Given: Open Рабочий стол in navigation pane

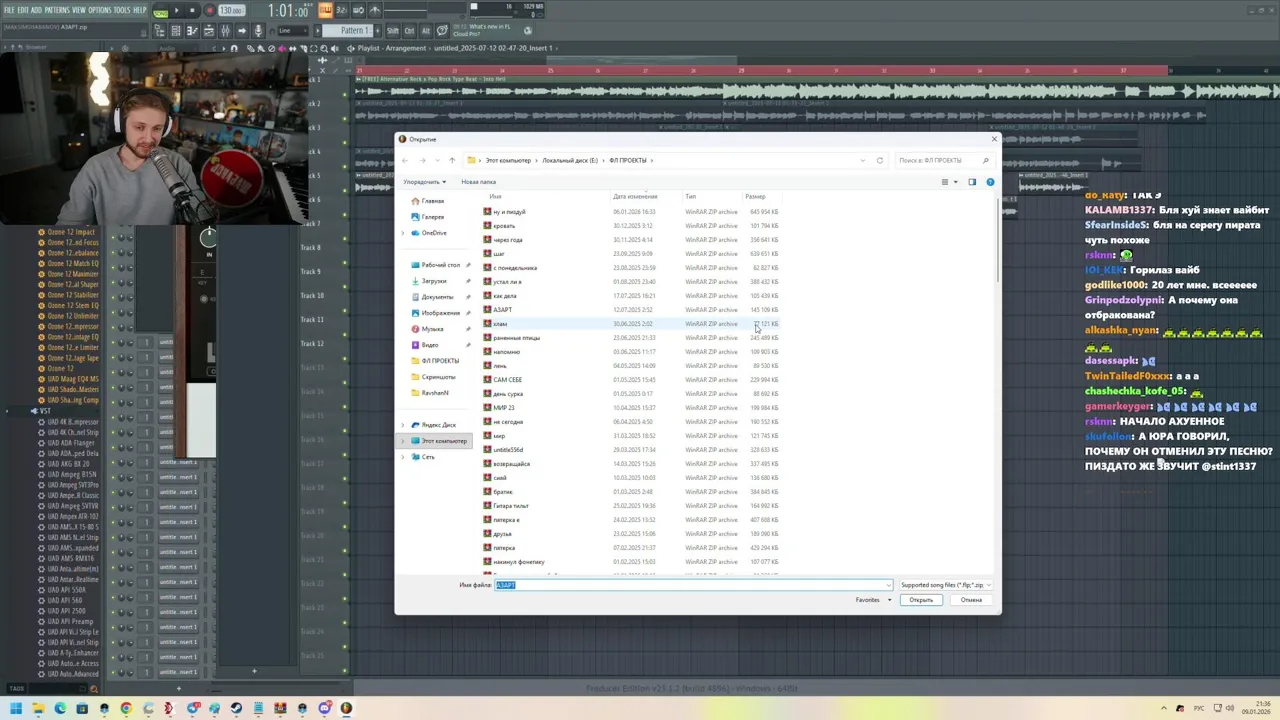Looking at the screenshot, I should click(441, 265).
